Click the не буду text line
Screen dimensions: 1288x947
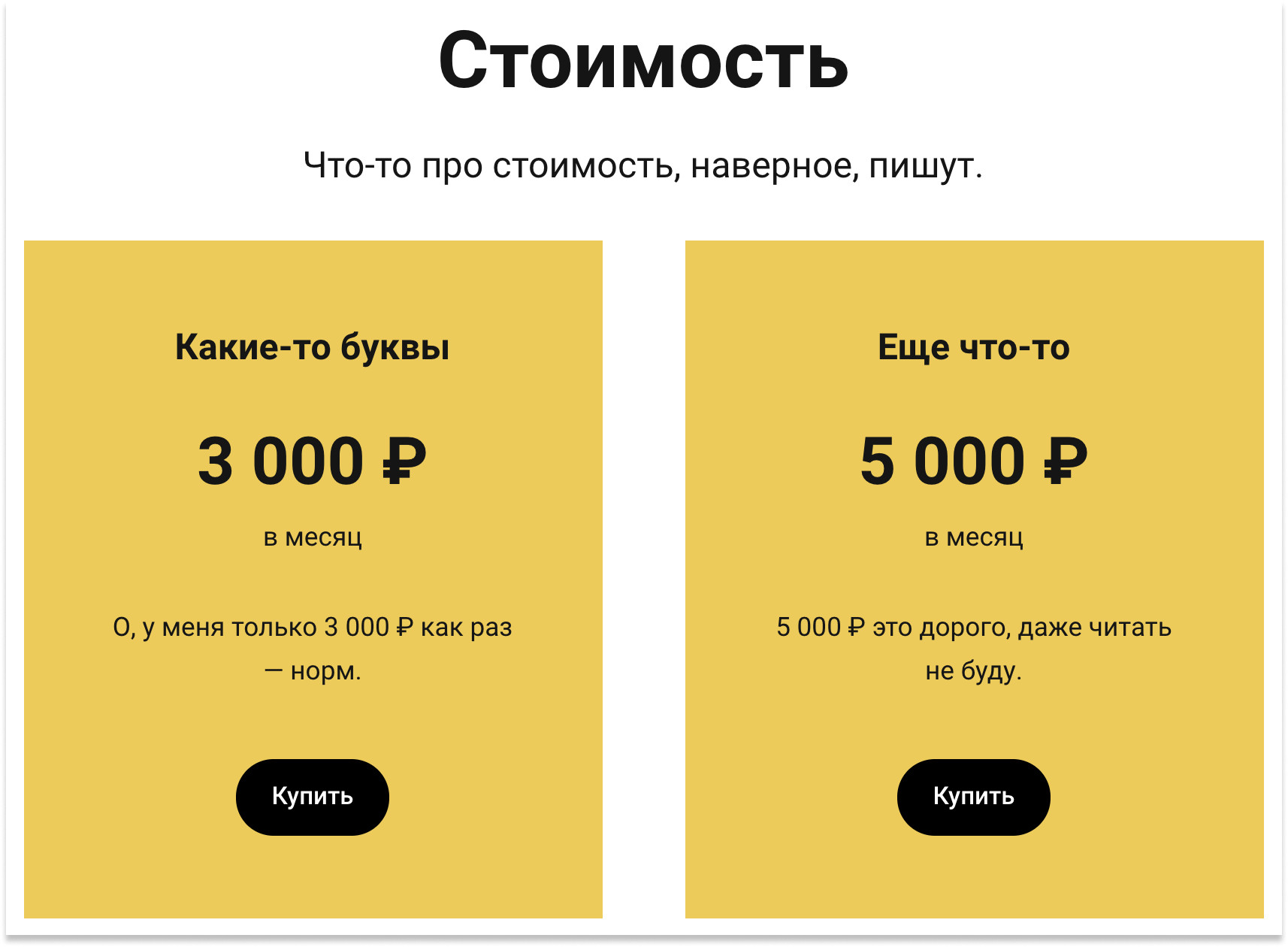(974, 670)
